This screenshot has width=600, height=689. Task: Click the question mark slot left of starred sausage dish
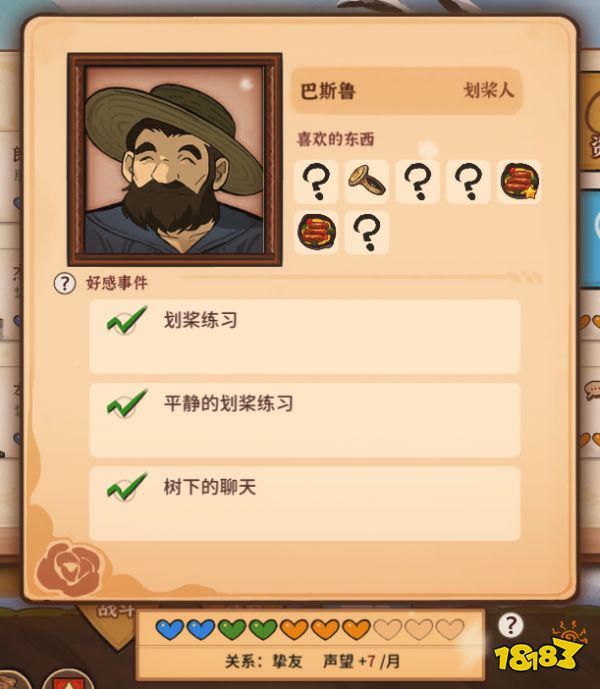click(x=468, y=181)
